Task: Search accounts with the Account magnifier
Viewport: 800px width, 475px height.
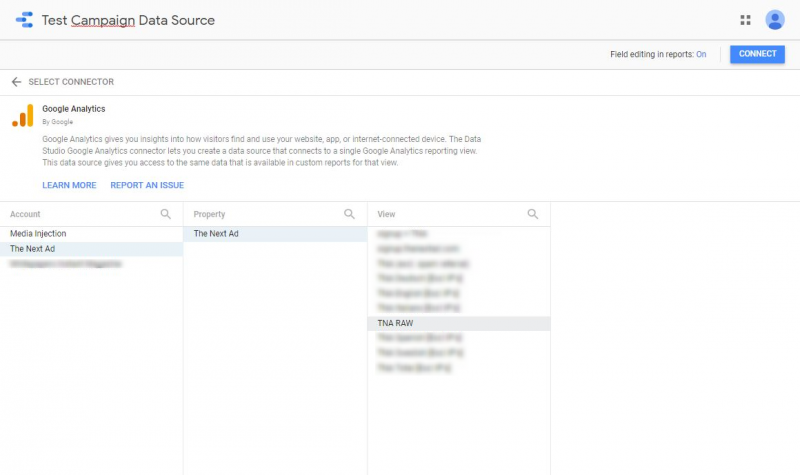Action: pos(166,214)
